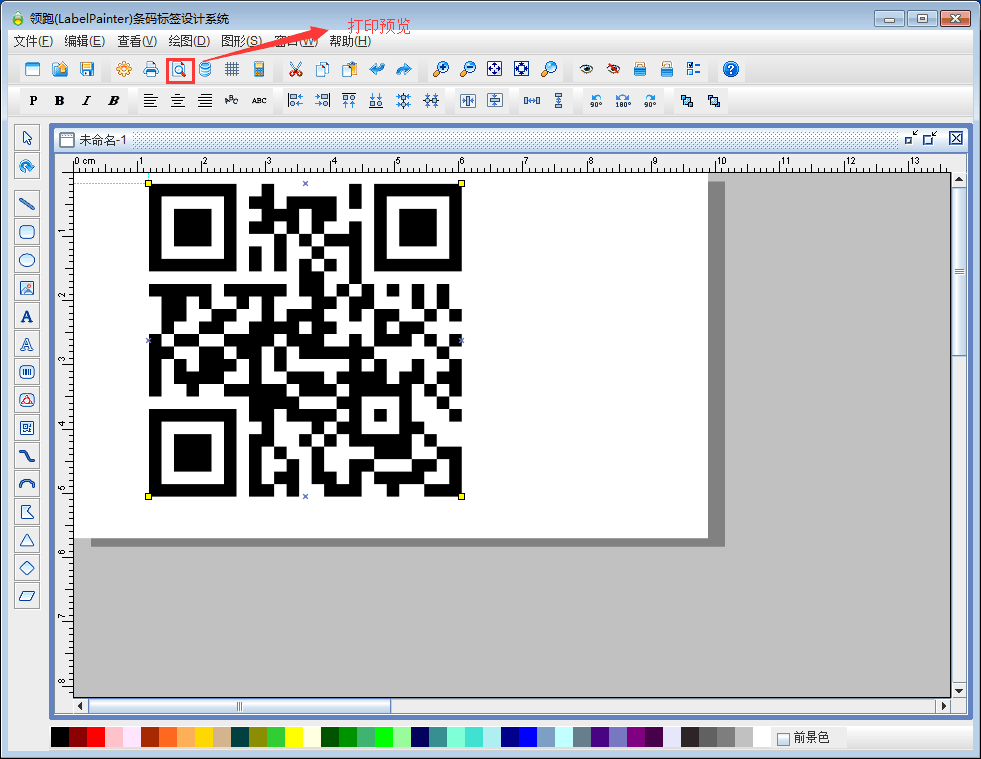
Task: Save the label with the floppy disk icon
Action: [87, 69]
